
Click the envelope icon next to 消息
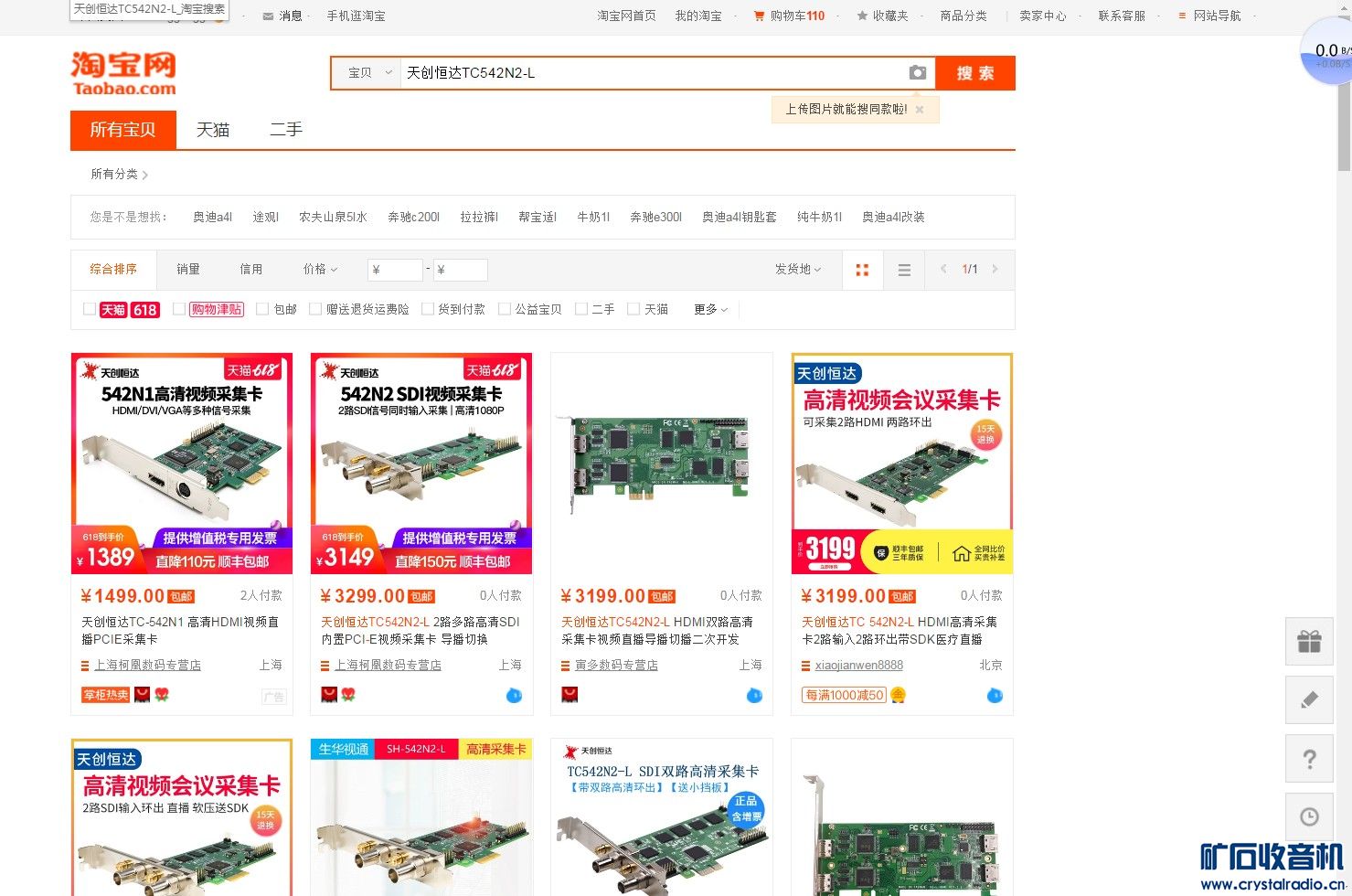tap(268, 16)
